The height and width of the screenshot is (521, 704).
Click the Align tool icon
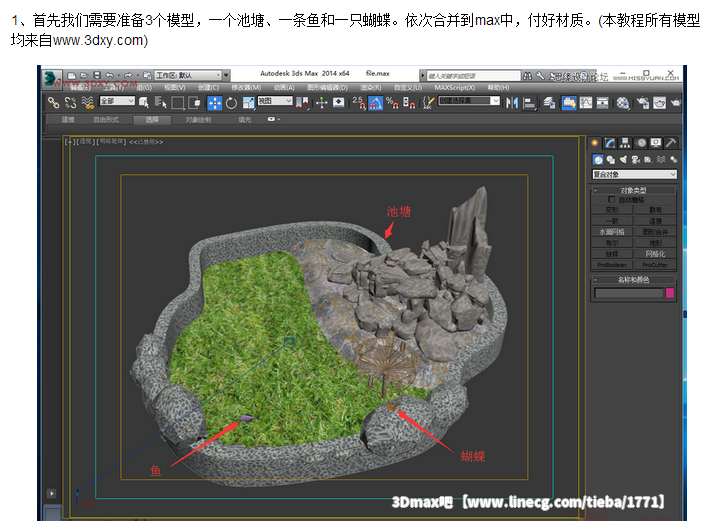530,103
